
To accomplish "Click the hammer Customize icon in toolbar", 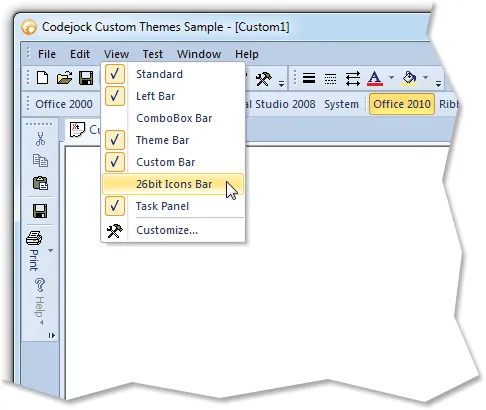I will (x=263, y=79).
